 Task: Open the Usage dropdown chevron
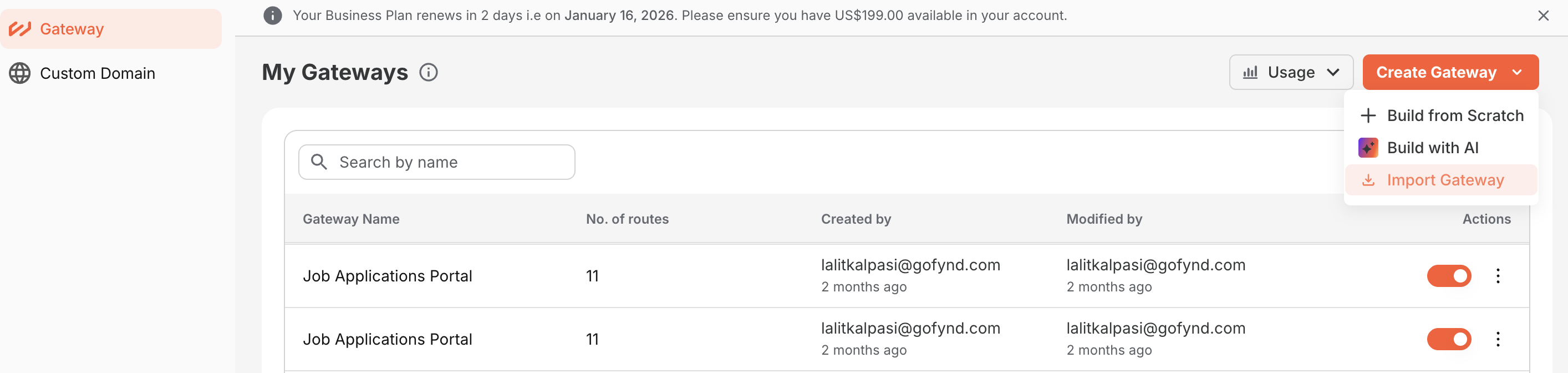[1336, 72]
